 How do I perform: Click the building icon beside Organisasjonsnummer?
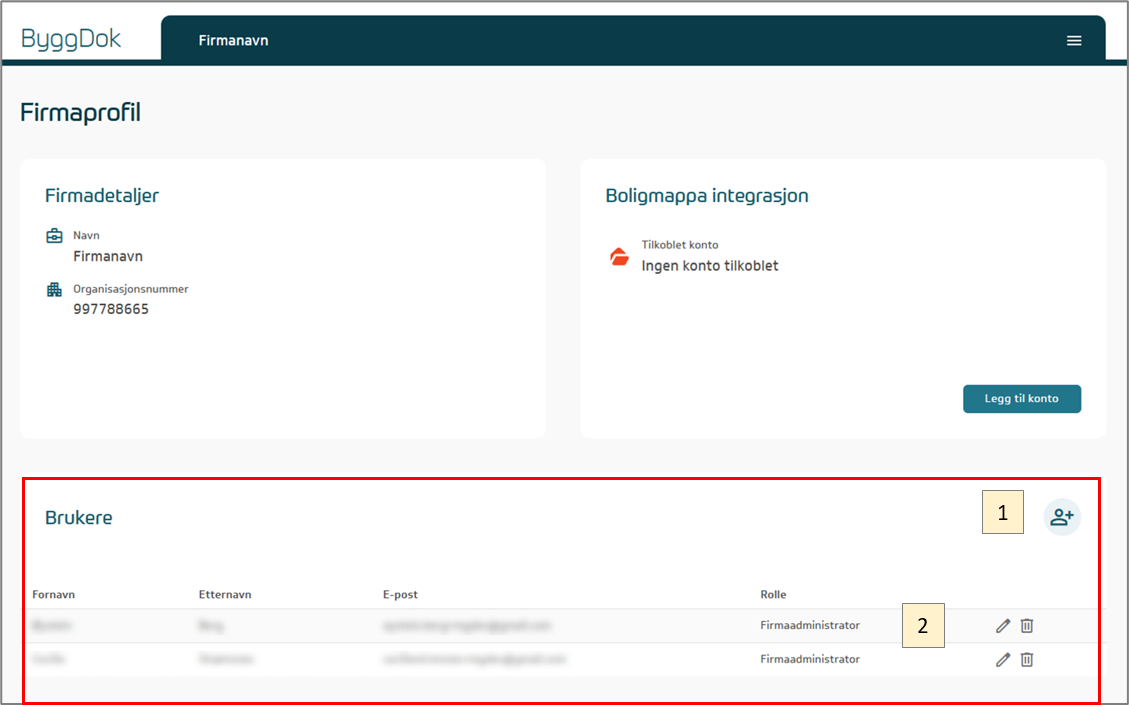[x=54, y=290]
